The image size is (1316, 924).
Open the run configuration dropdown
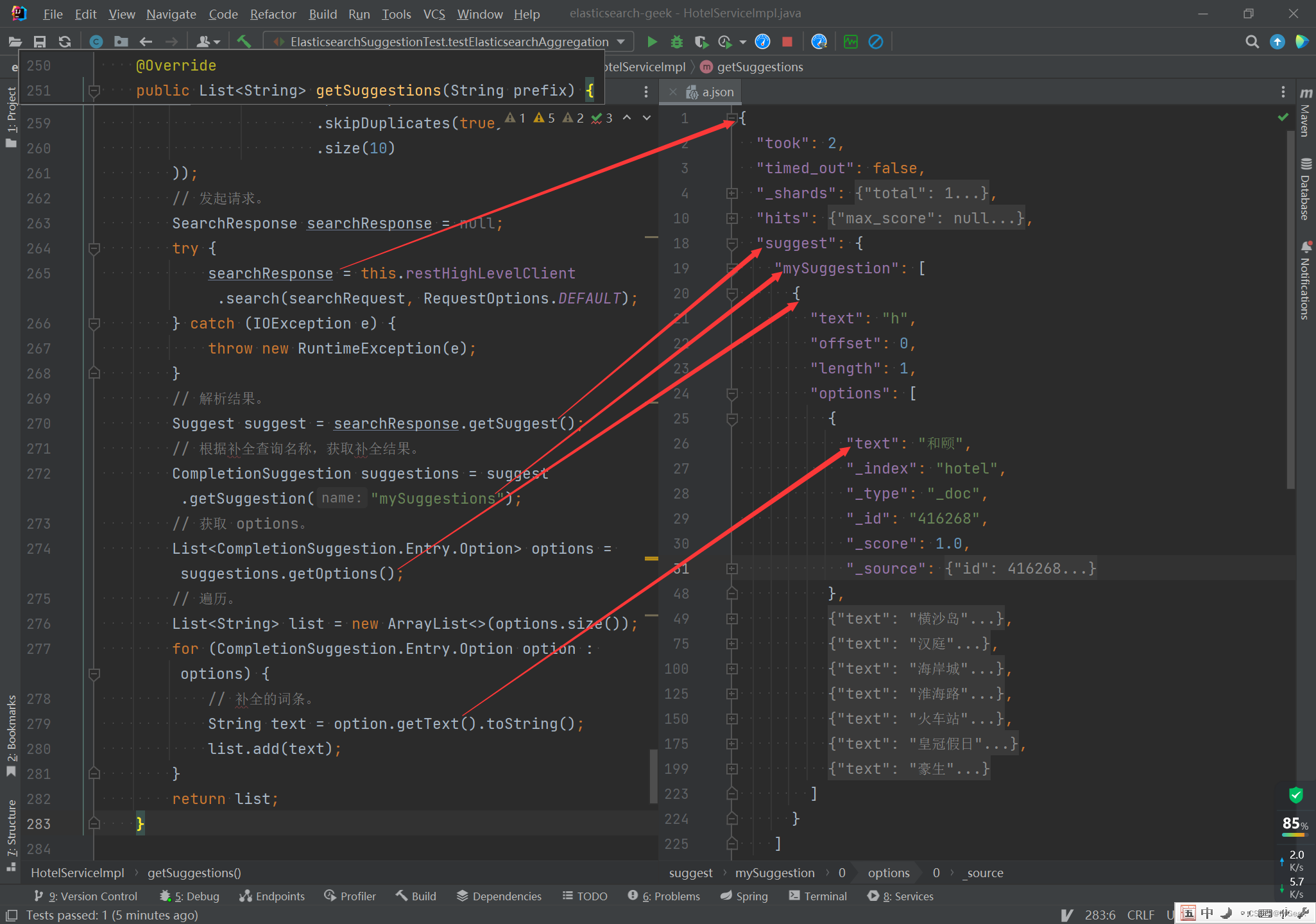tap(449, 42)
